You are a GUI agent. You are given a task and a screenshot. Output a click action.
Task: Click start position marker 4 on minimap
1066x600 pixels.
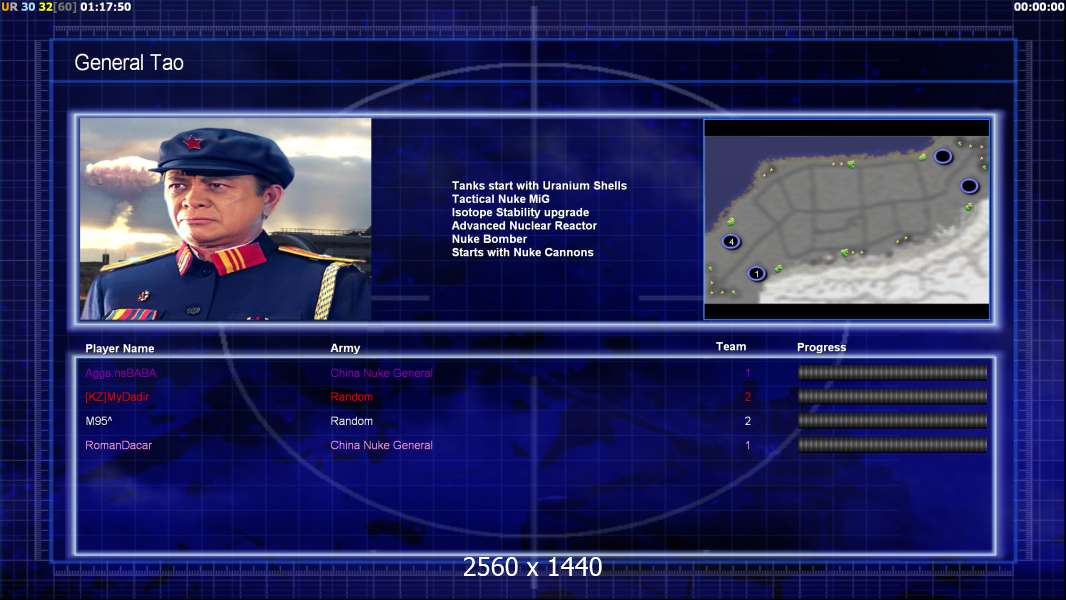[x=732, y=241]
